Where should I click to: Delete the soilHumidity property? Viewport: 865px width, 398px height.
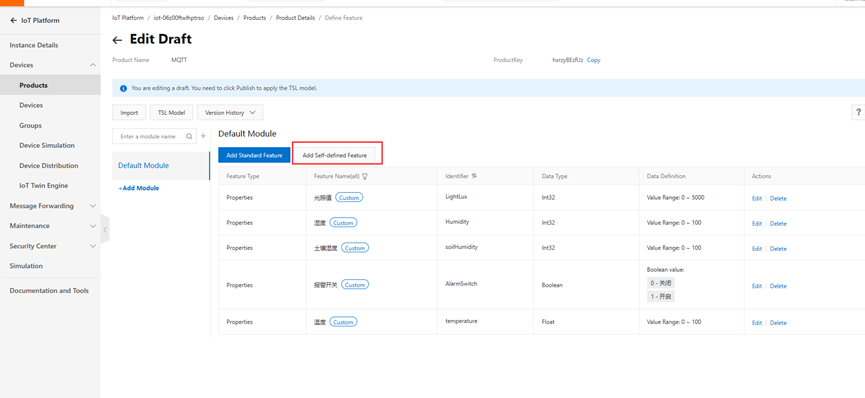[x=778, y=249]
